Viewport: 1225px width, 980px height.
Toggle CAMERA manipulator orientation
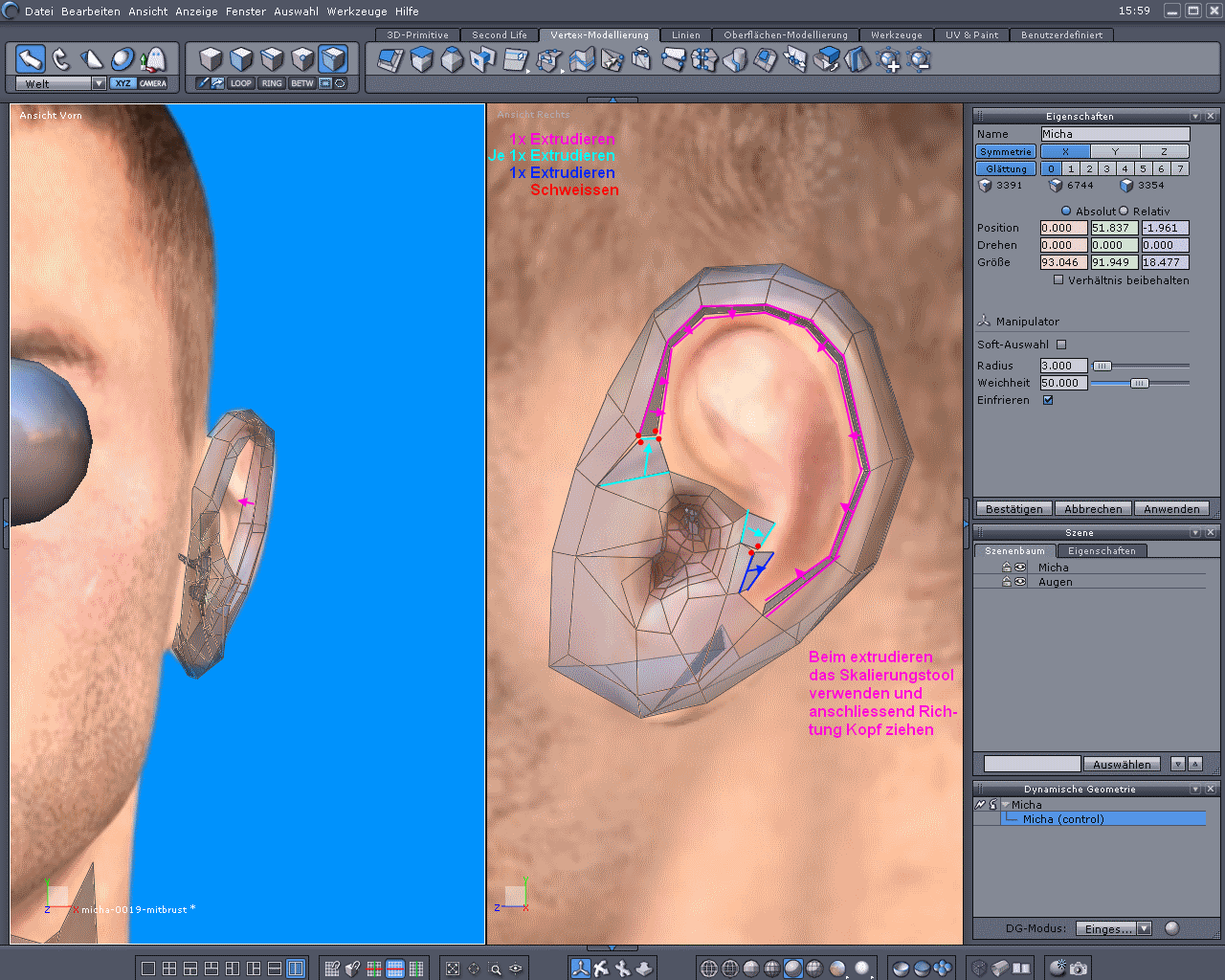[153, 83]
